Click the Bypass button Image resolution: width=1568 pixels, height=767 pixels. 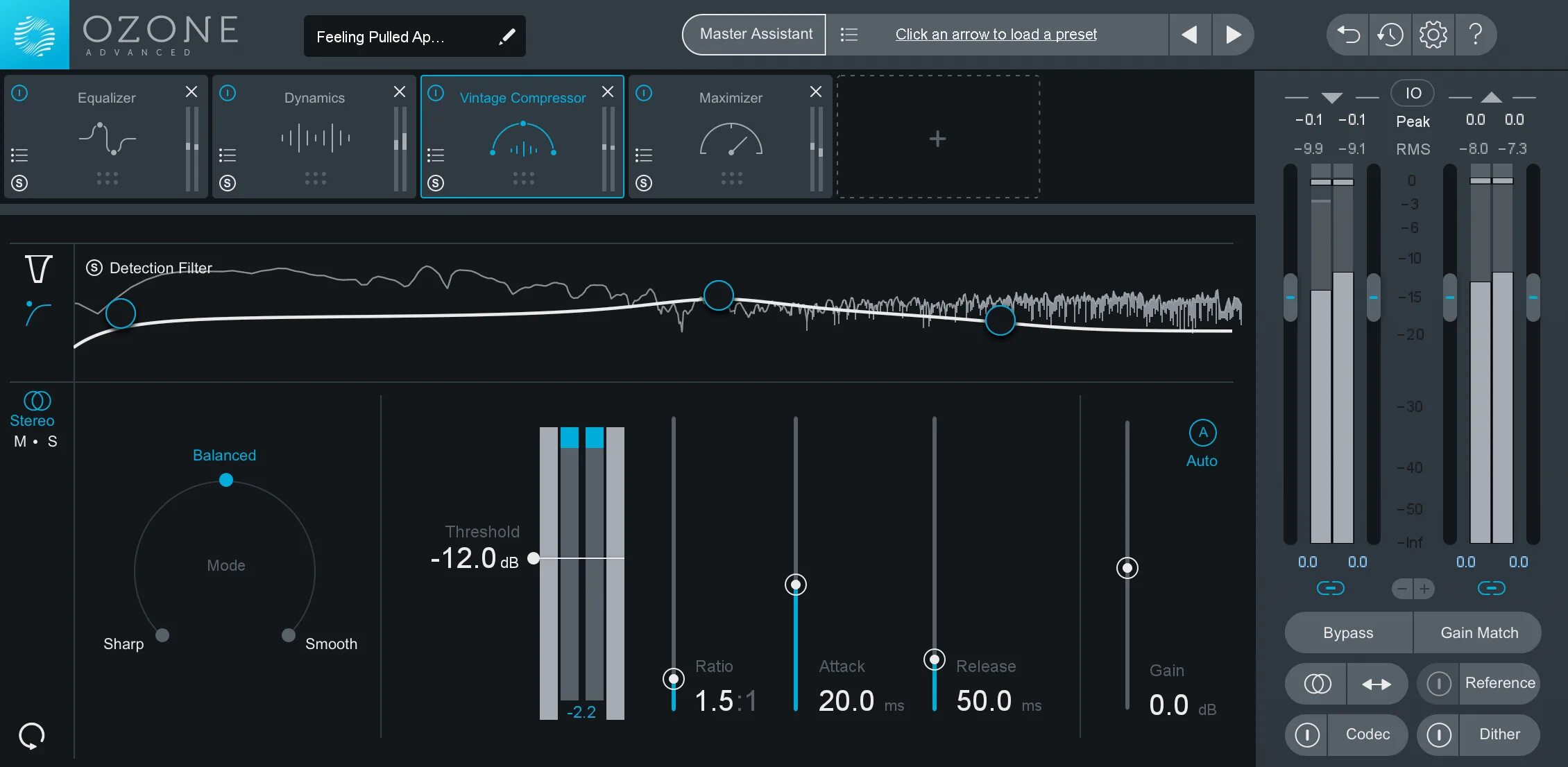[1348, 632]
